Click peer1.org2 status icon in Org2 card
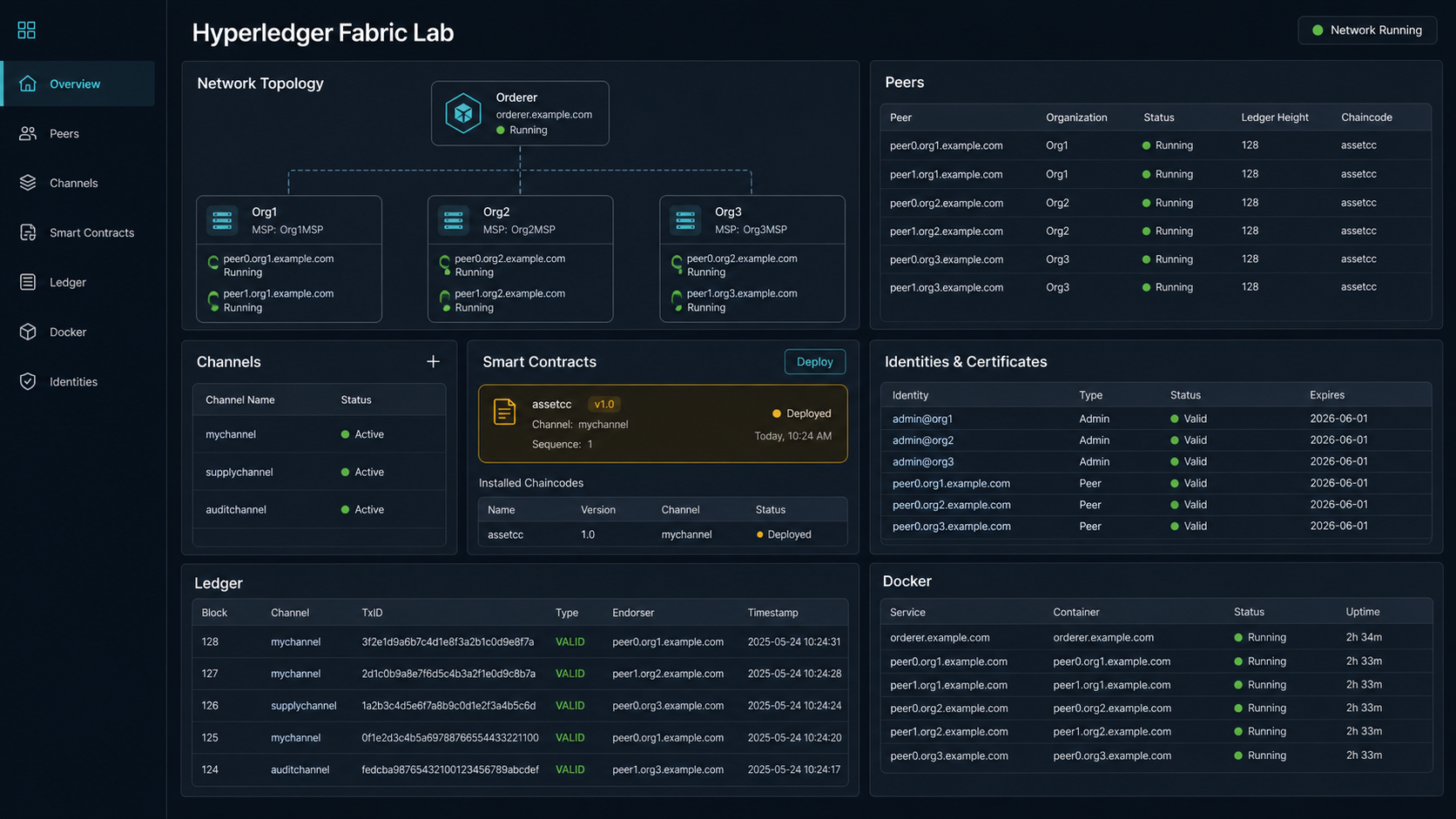The height and width of the screenshot is (819, 1456). (445, 299)
